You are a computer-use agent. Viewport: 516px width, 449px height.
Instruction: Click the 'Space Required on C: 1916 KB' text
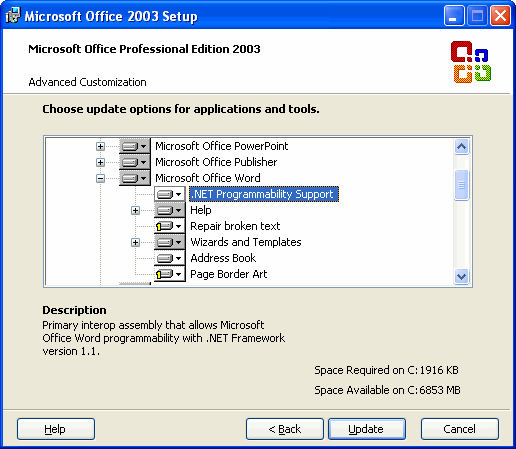point(386,370)
